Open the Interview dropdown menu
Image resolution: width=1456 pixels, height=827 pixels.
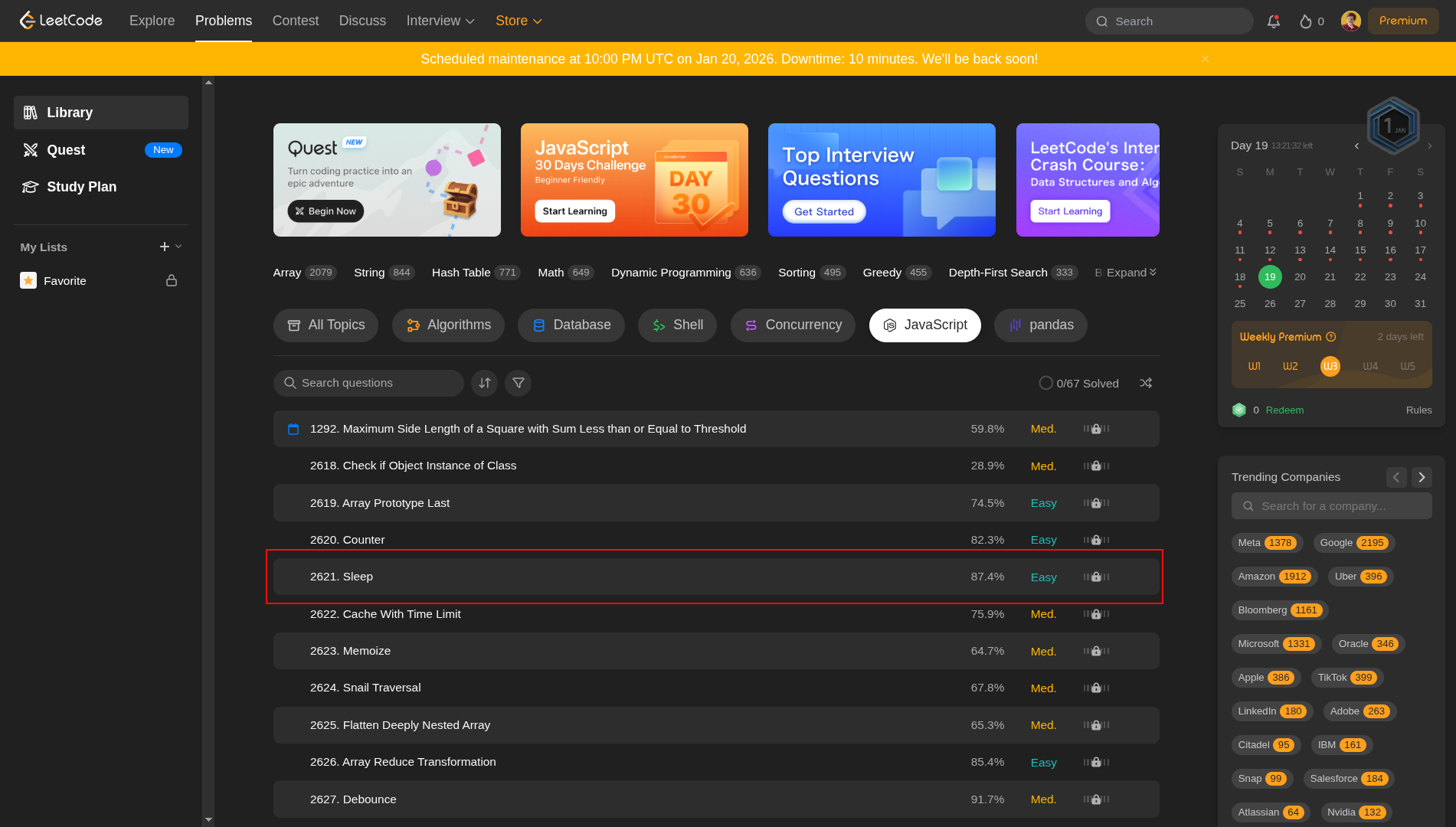440,21
